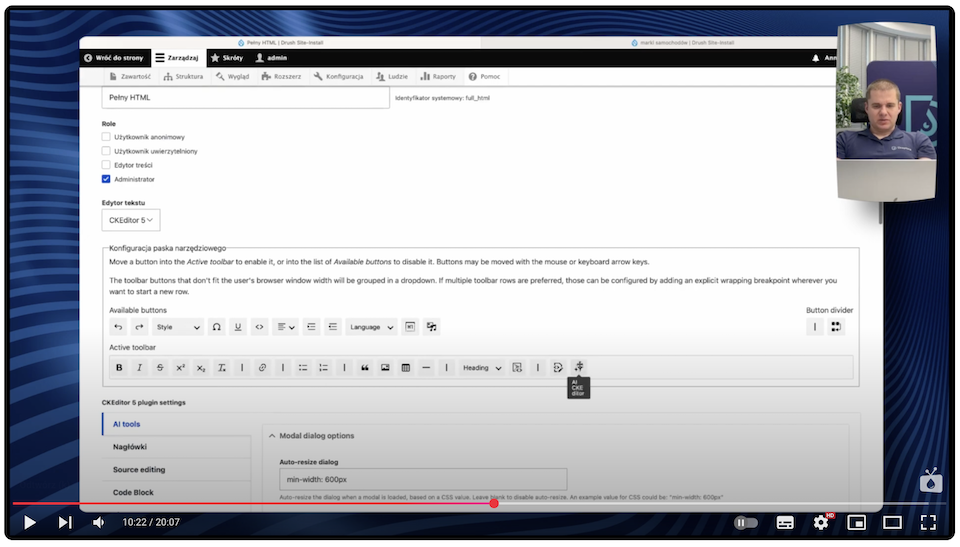The image size is (960, 547).
Task: Click the Numbered list button
Action: pyautogui.click(x=323, y=368)
